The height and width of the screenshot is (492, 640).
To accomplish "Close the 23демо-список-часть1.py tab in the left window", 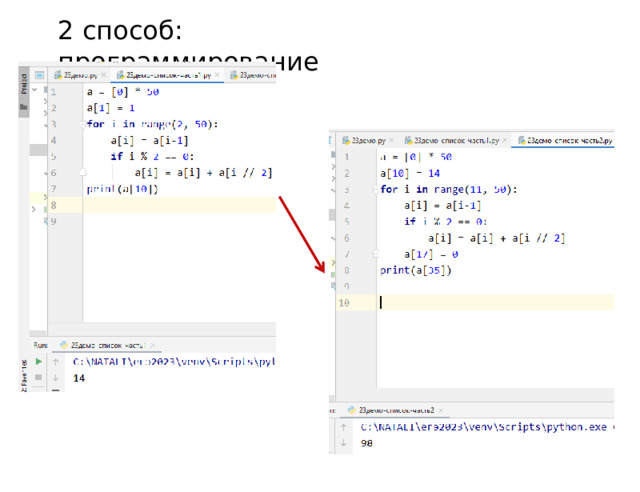I will click(x=217, y=75).
